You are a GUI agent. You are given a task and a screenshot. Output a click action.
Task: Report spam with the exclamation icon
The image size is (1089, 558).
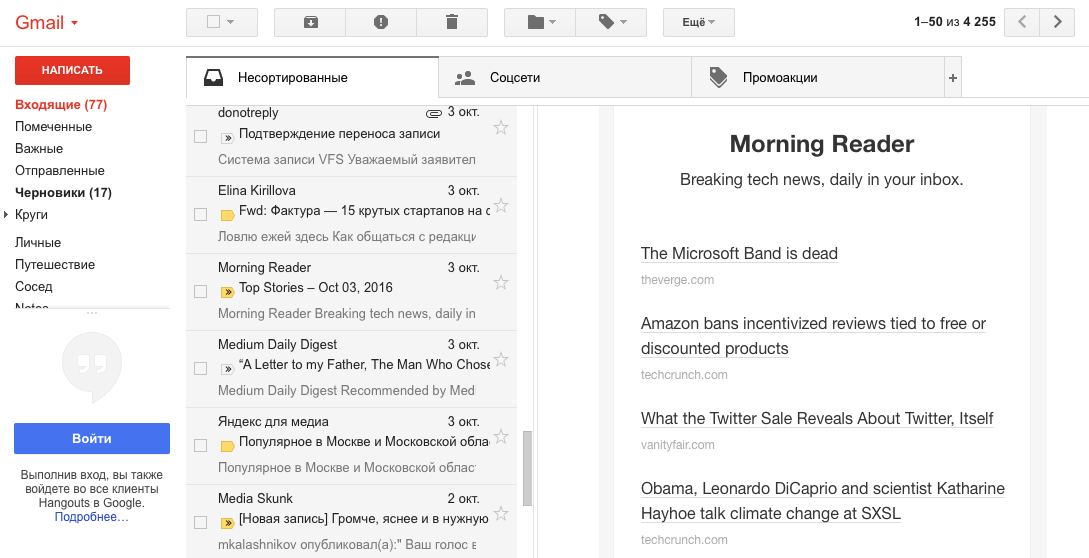[381, 22]
